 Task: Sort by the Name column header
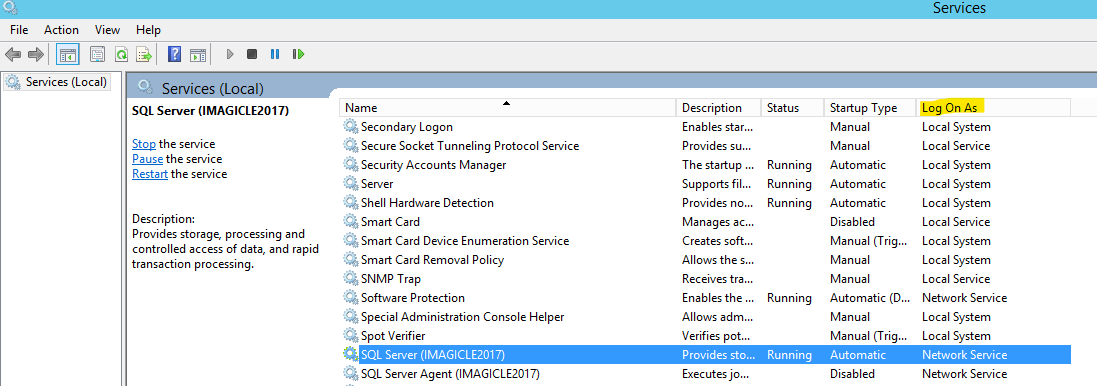coord(508,108)
